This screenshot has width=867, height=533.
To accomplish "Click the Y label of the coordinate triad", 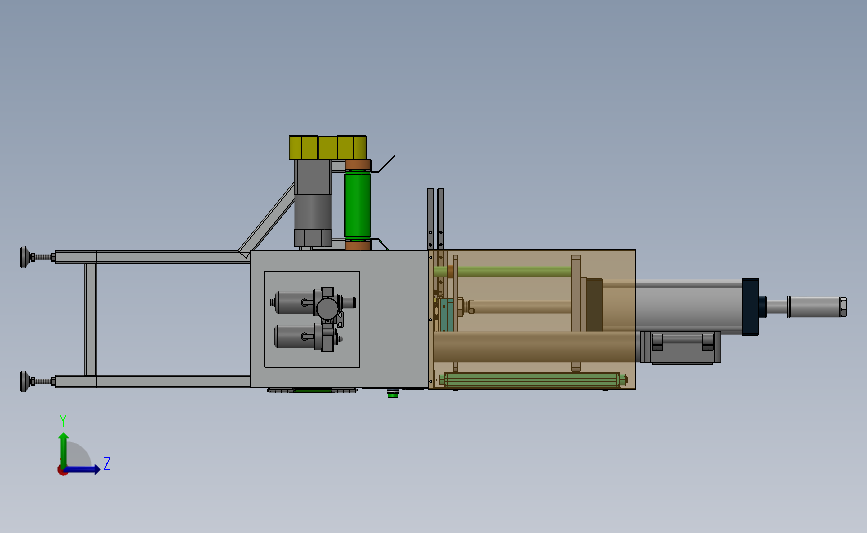I will (x=63, y=421).
